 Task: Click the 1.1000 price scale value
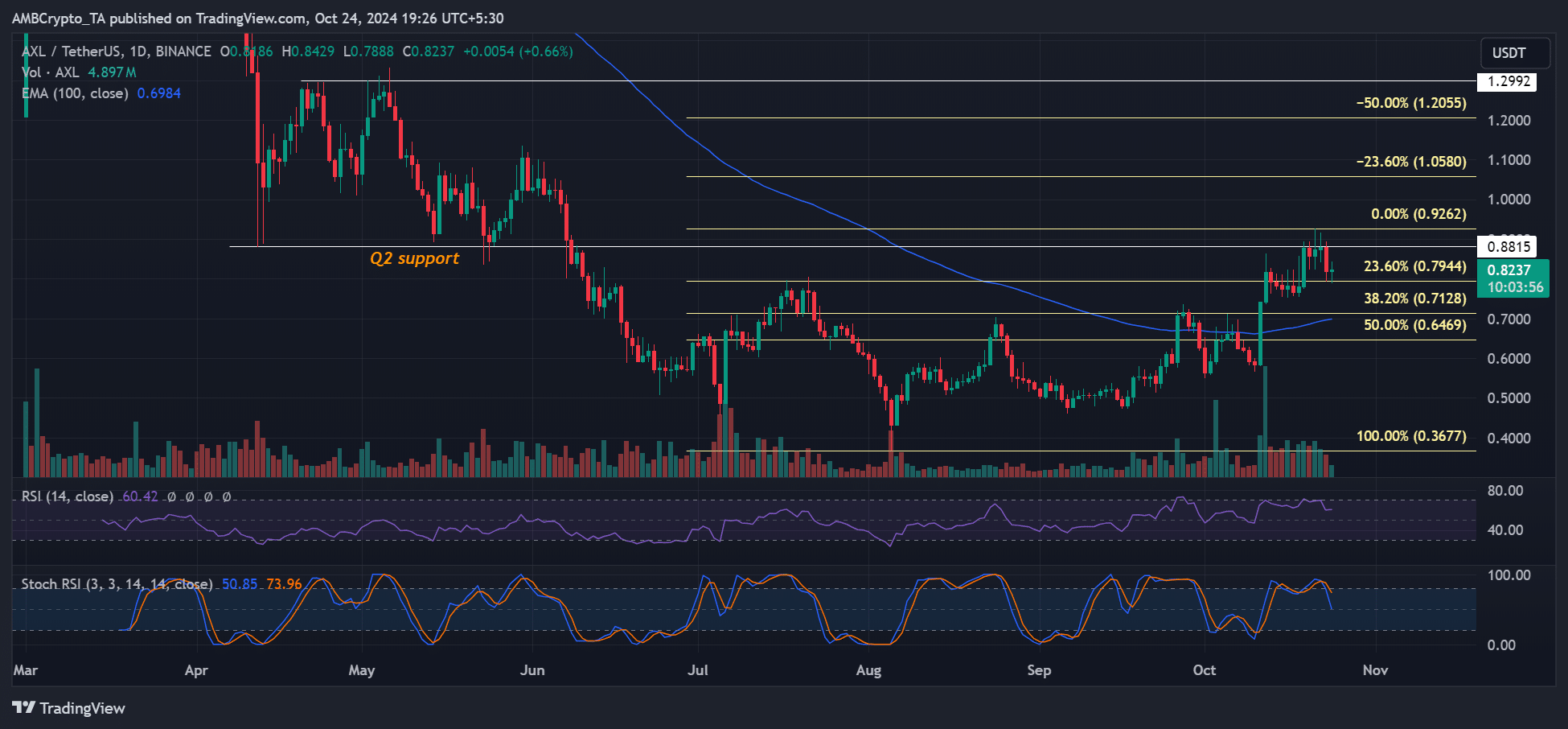[1508, 160]
